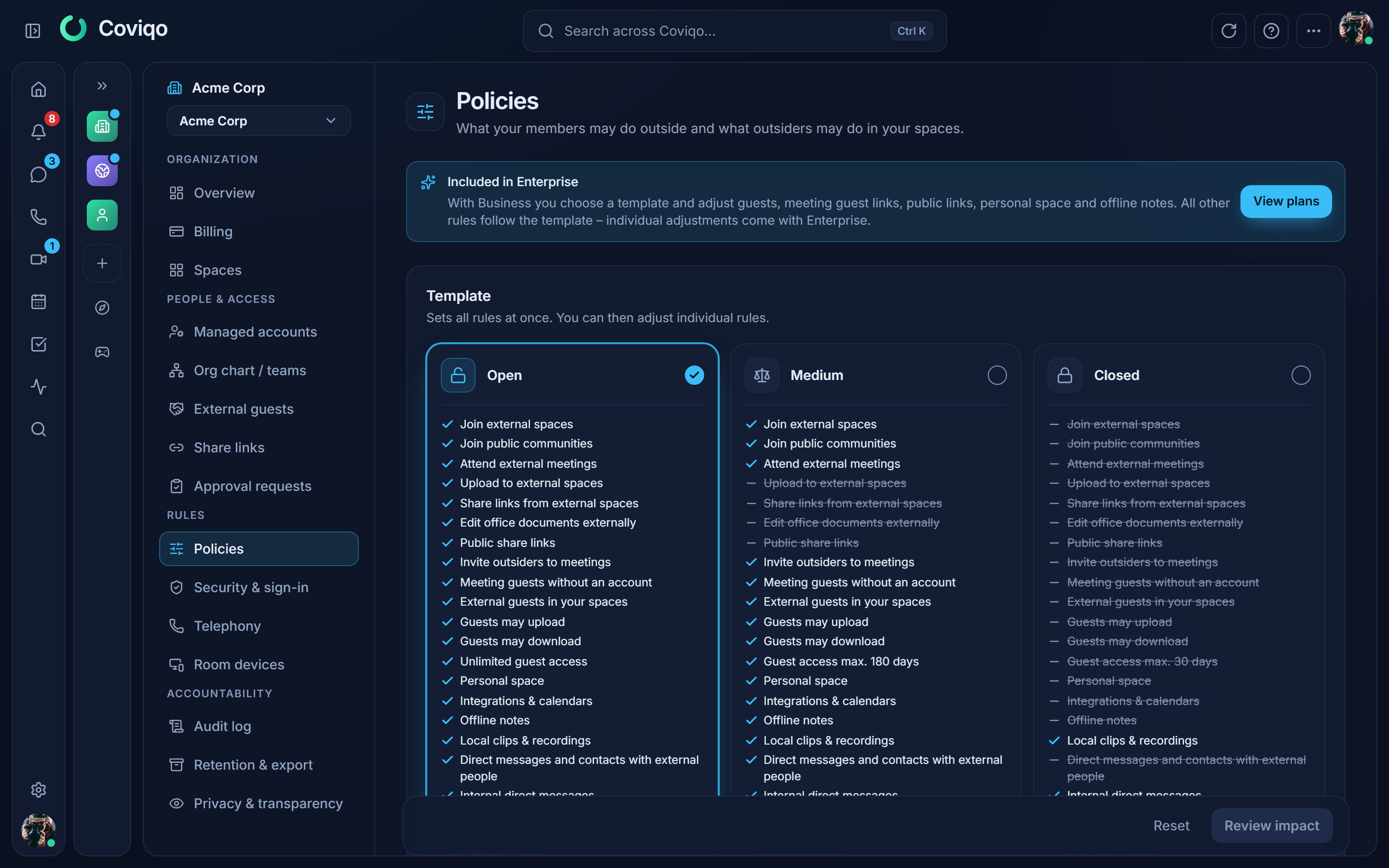This screenshot has height=868, width=1389.
Task: Click the Review impact button
Action: pyautogui.click(x=1271, y=826)
